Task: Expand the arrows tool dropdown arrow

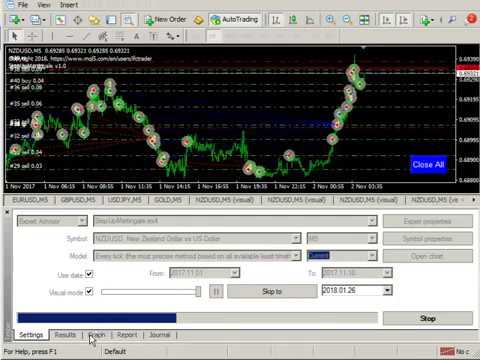Action: [x=178, y=36]
